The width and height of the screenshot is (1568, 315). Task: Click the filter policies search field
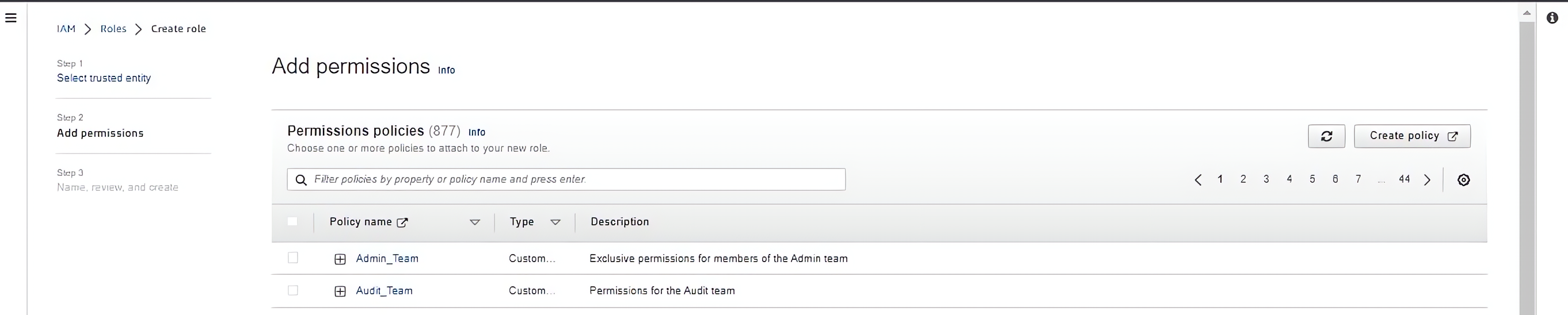572,179
